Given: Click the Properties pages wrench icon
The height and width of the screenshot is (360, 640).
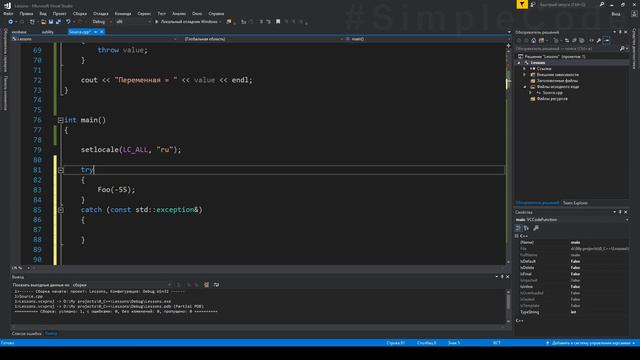Looking at the screenshot, I should [536, 228].
